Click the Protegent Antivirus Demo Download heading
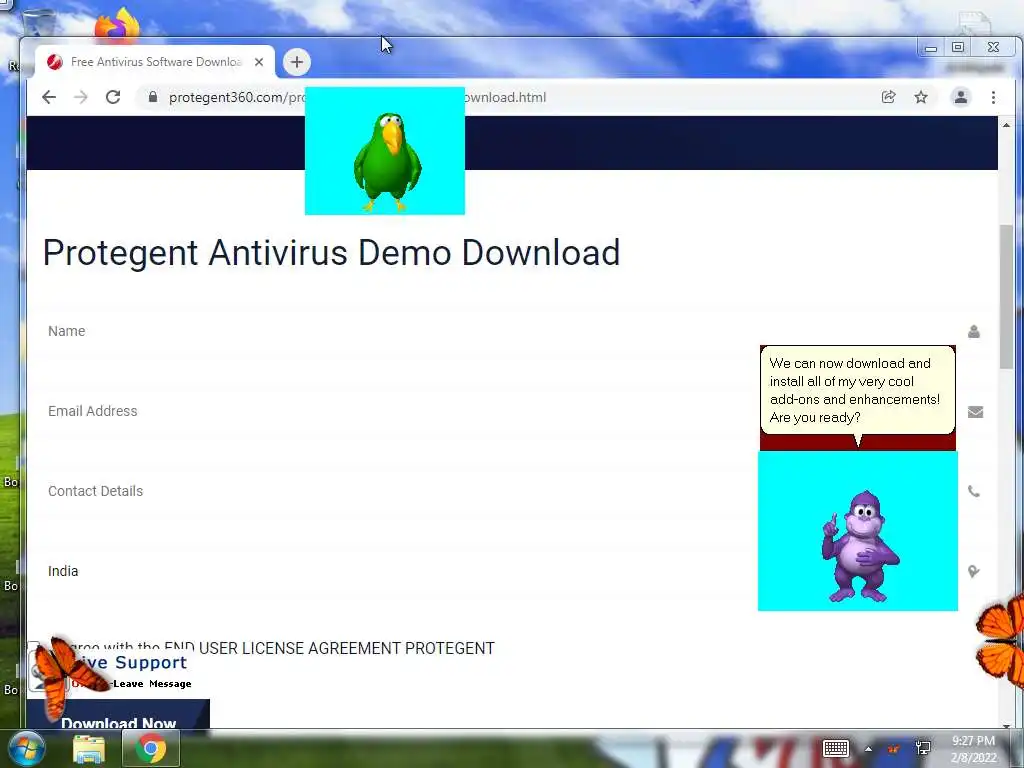Image resolution: width=1024 pixels, height=768 pixels. click(331, 253)
